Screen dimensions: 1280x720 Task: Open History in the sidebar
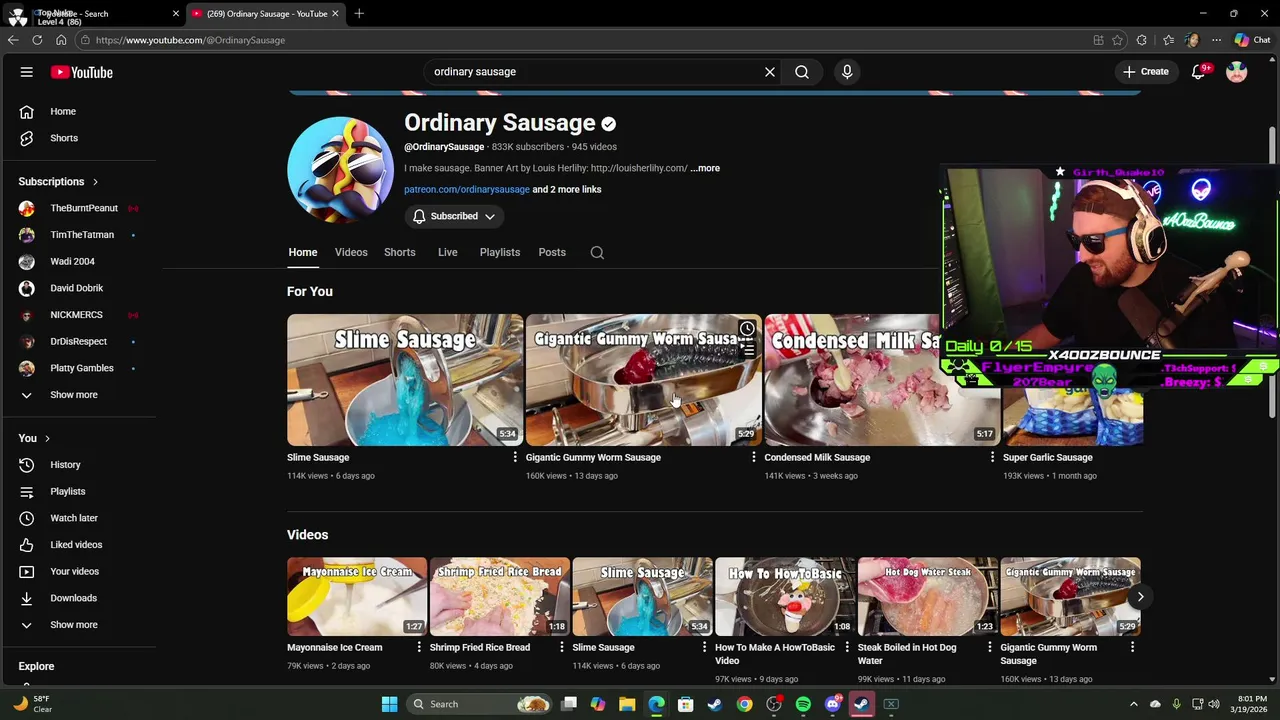pos(65,465)
